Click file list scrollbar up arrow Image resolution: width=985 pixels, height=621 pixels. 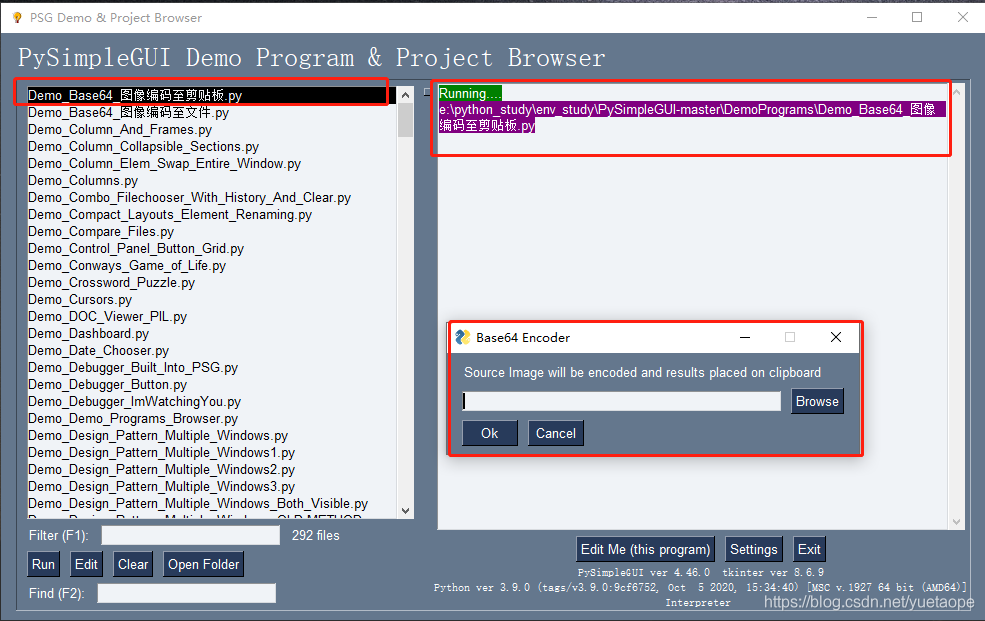click(x=406, y=95)
